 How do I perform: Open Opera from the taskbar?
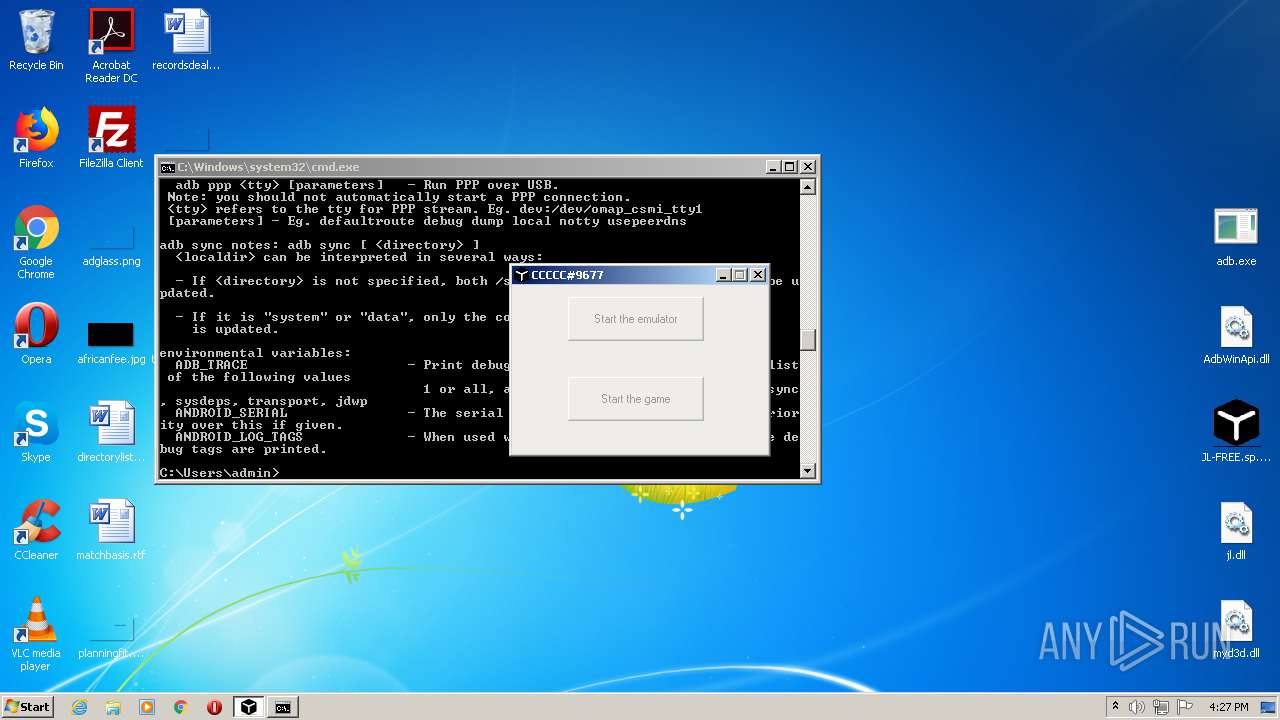click(214, 707)
